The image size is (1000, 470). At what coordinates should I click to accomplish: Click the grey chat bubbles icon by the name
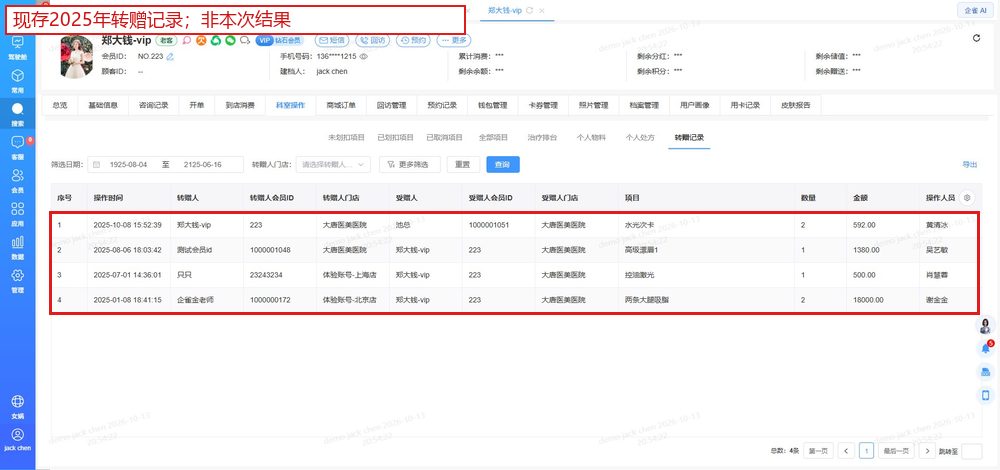(x=245, y=40)
